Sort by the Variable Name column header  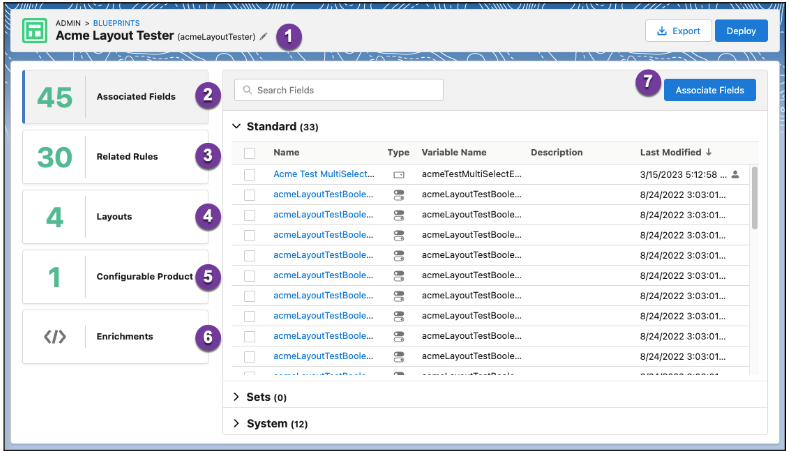[454, 152]
